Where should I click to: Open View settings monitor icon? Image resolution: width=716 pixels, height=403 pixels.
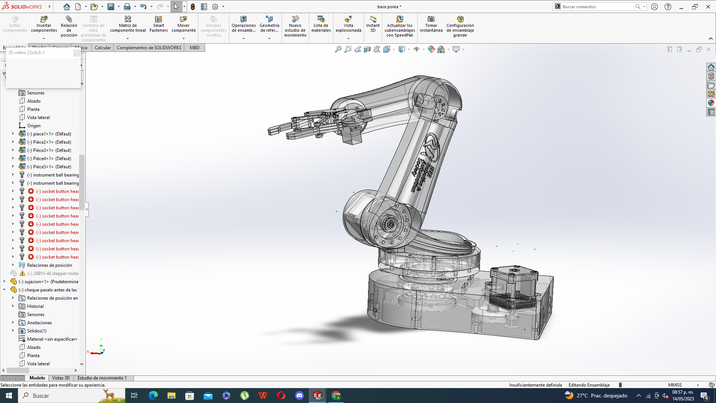point(456,49)
